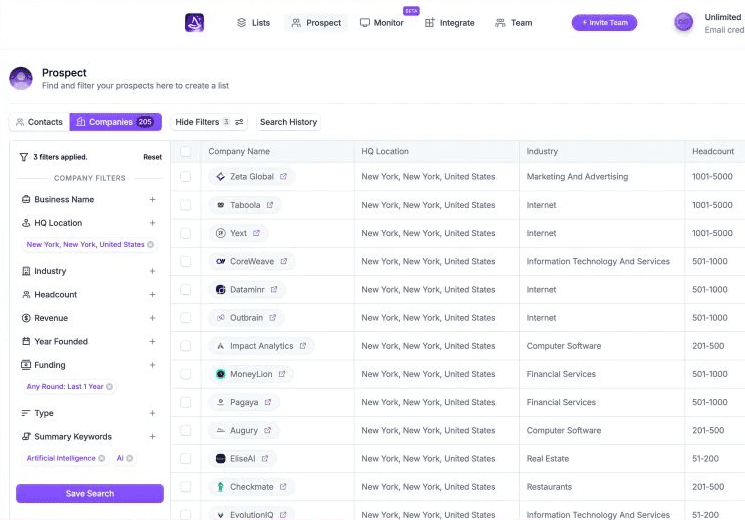Expand the Revenue filter
The height and width of the screenshot is (520, 745).
click(x=153, y=318)
